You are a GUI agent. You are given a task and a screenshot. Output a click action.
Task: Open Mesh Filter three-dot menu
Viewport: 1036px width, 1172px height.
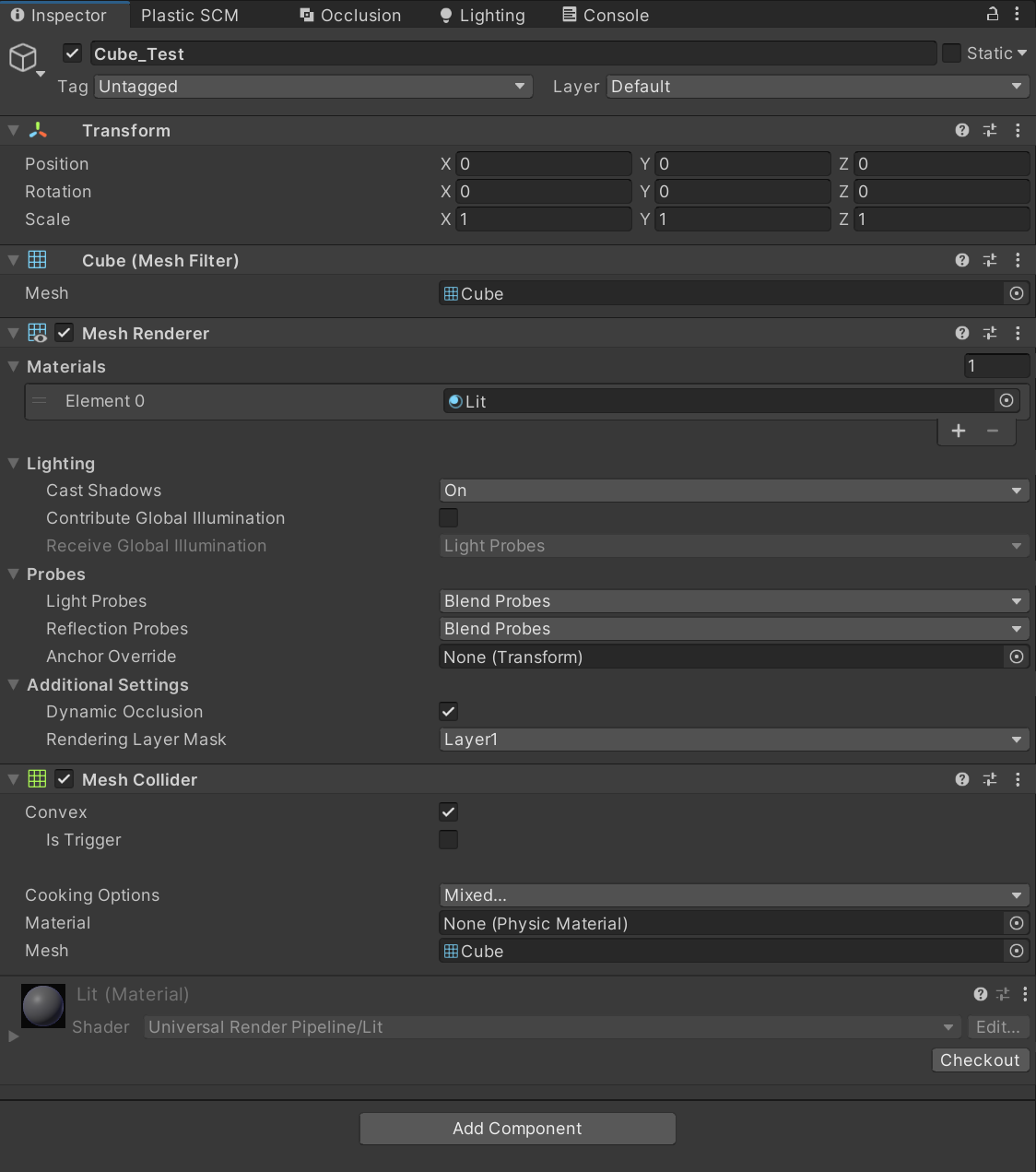tap(1018, 260)
